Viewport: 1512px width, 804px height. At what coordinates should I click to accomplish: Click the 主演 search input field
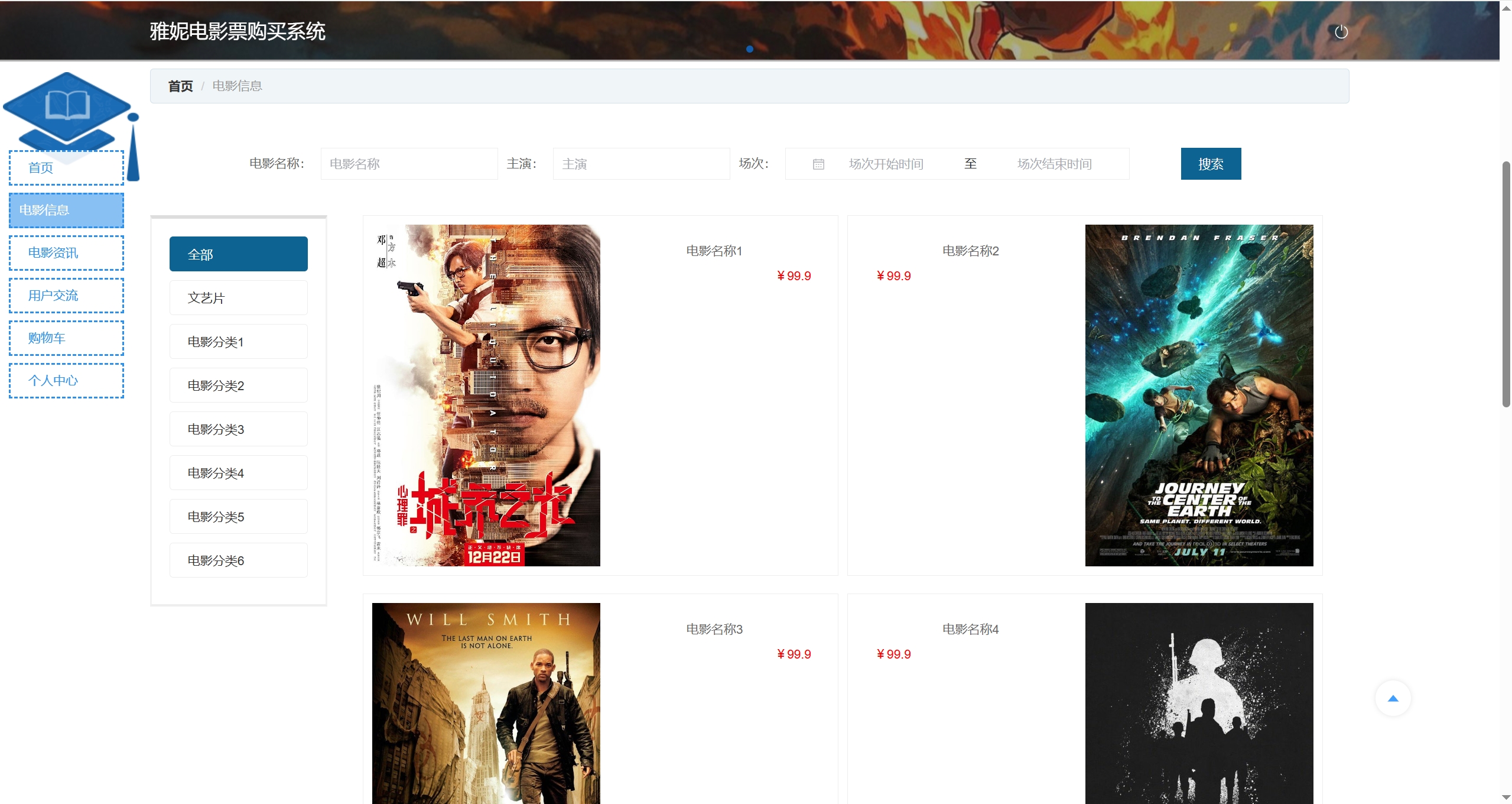point(641,164)
